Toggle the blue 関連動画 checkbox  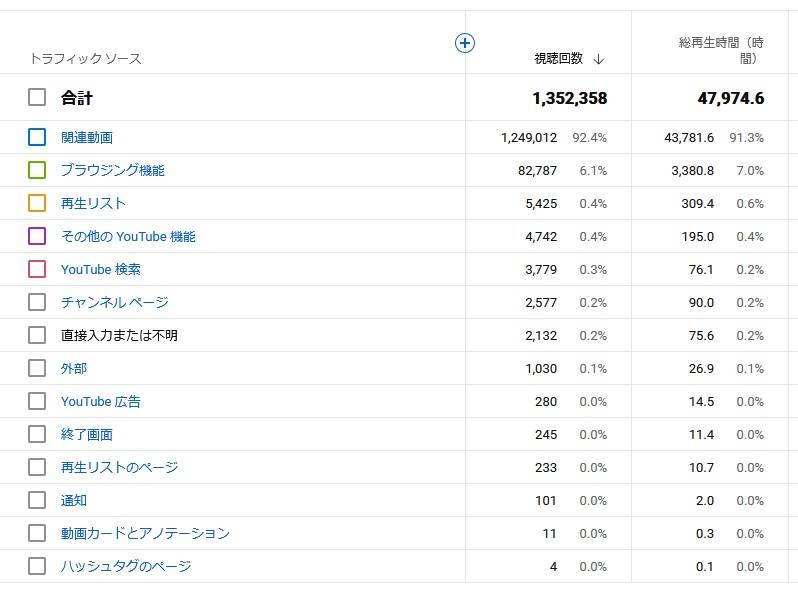[37, 137]
